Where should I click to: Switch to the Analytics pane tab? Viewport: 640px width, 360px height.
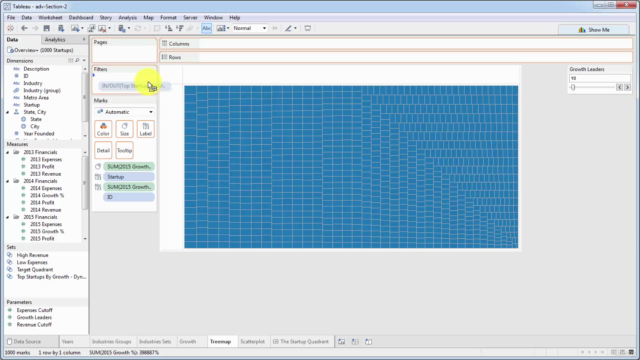point(55,40)
